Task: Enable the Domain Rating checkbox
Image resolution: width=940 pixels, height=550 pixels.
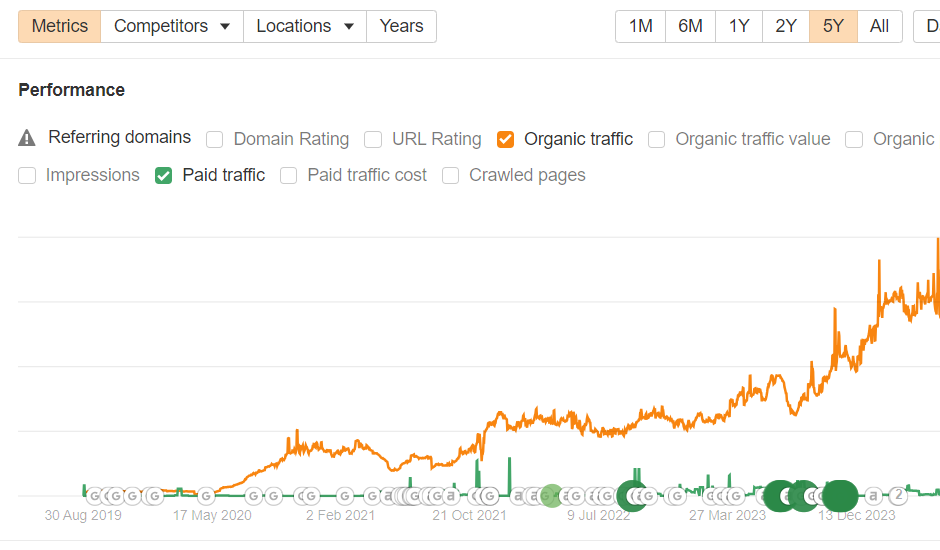Action: (x=214, y=139)
